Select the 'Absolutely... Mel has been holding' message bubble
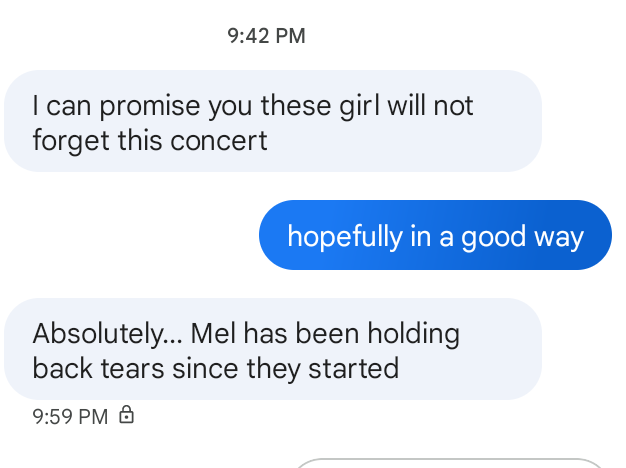Image resolution: width=626 pixels, height=468 pixels. (273, 349)
